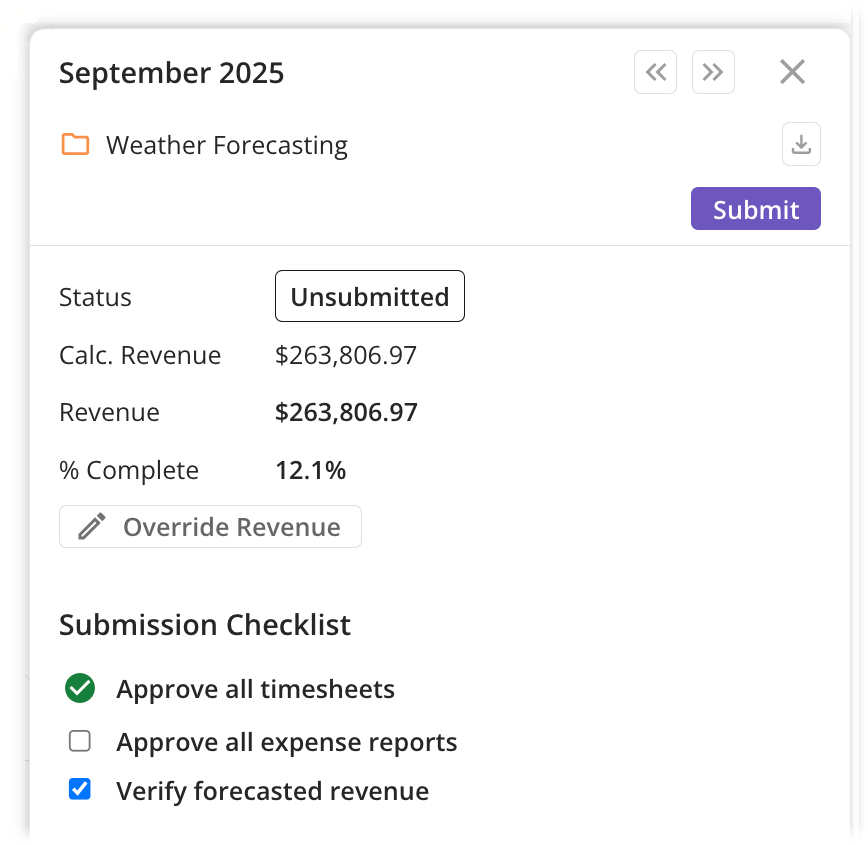Navigate to previous month with double-left chevron
This screenshot has height=845, width=868.
coord(655,71)
